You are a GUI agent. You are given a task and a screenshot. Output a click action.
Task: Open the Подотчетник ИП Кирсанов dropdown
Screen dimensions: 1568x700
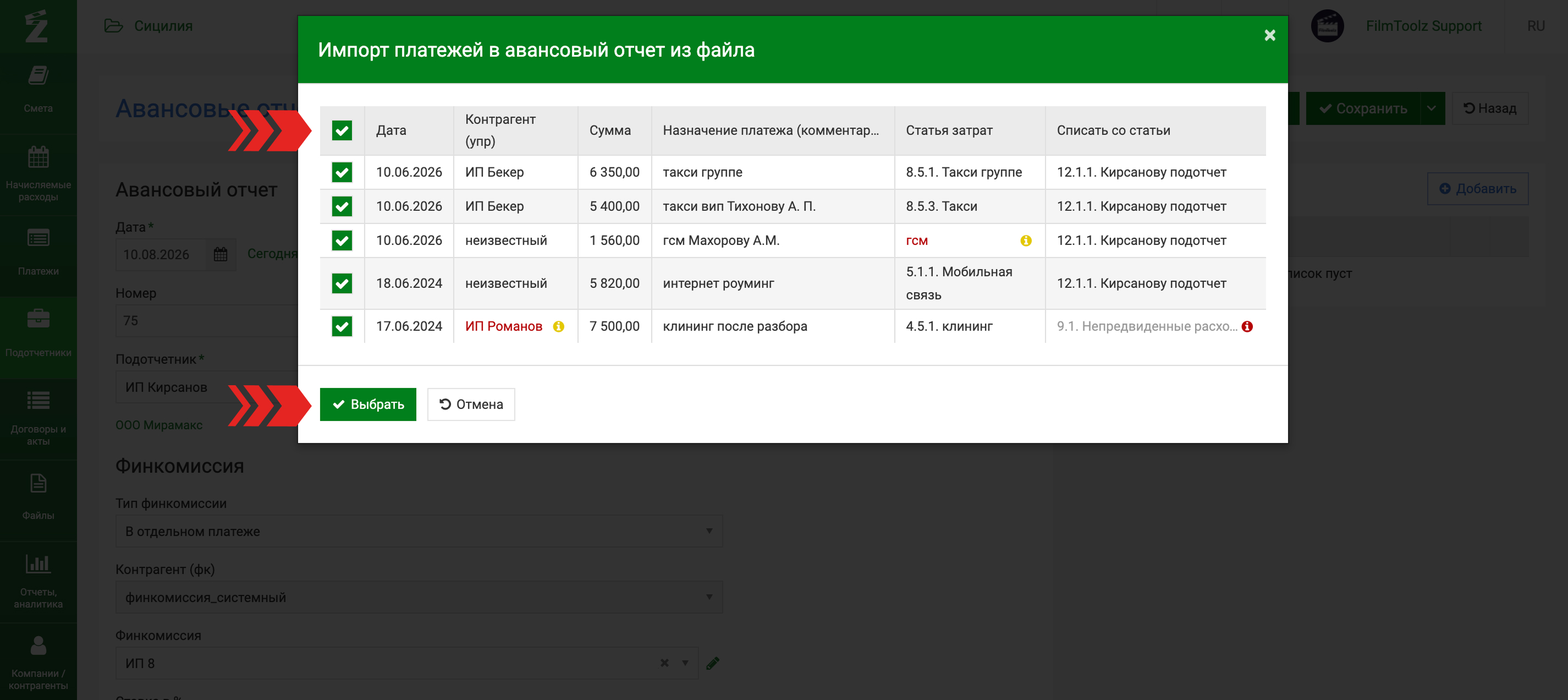(x=207, y=387)
